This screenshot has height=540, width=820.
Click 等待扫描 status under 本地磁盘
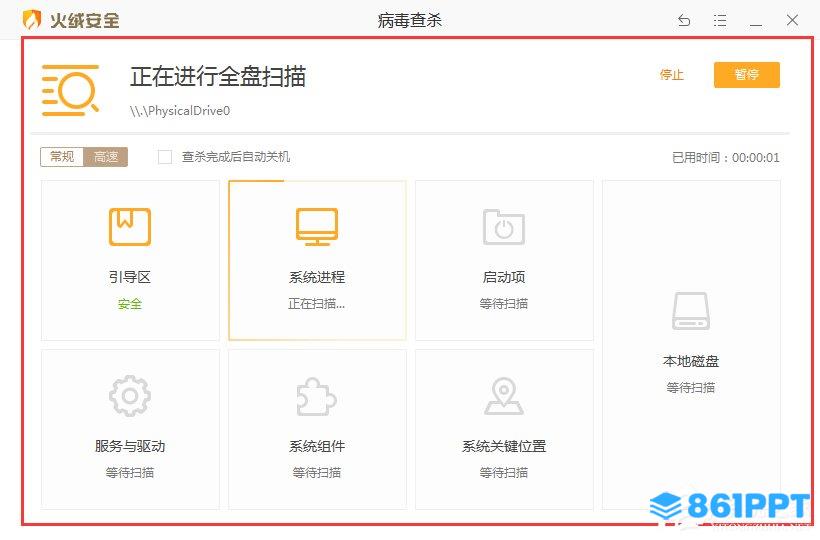click(691, 388)
